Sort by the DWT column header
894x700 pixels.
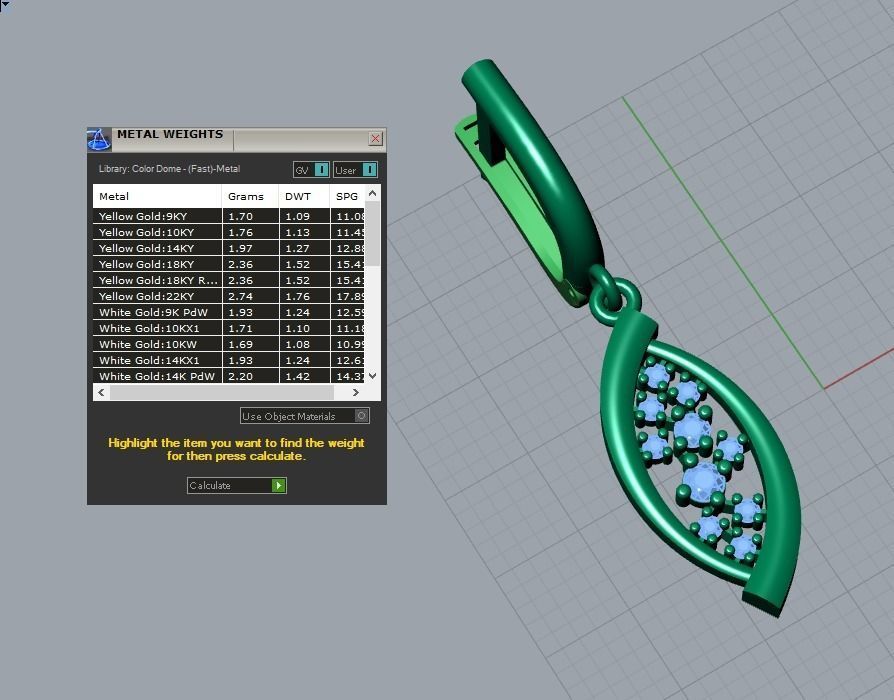pos(304,196)
